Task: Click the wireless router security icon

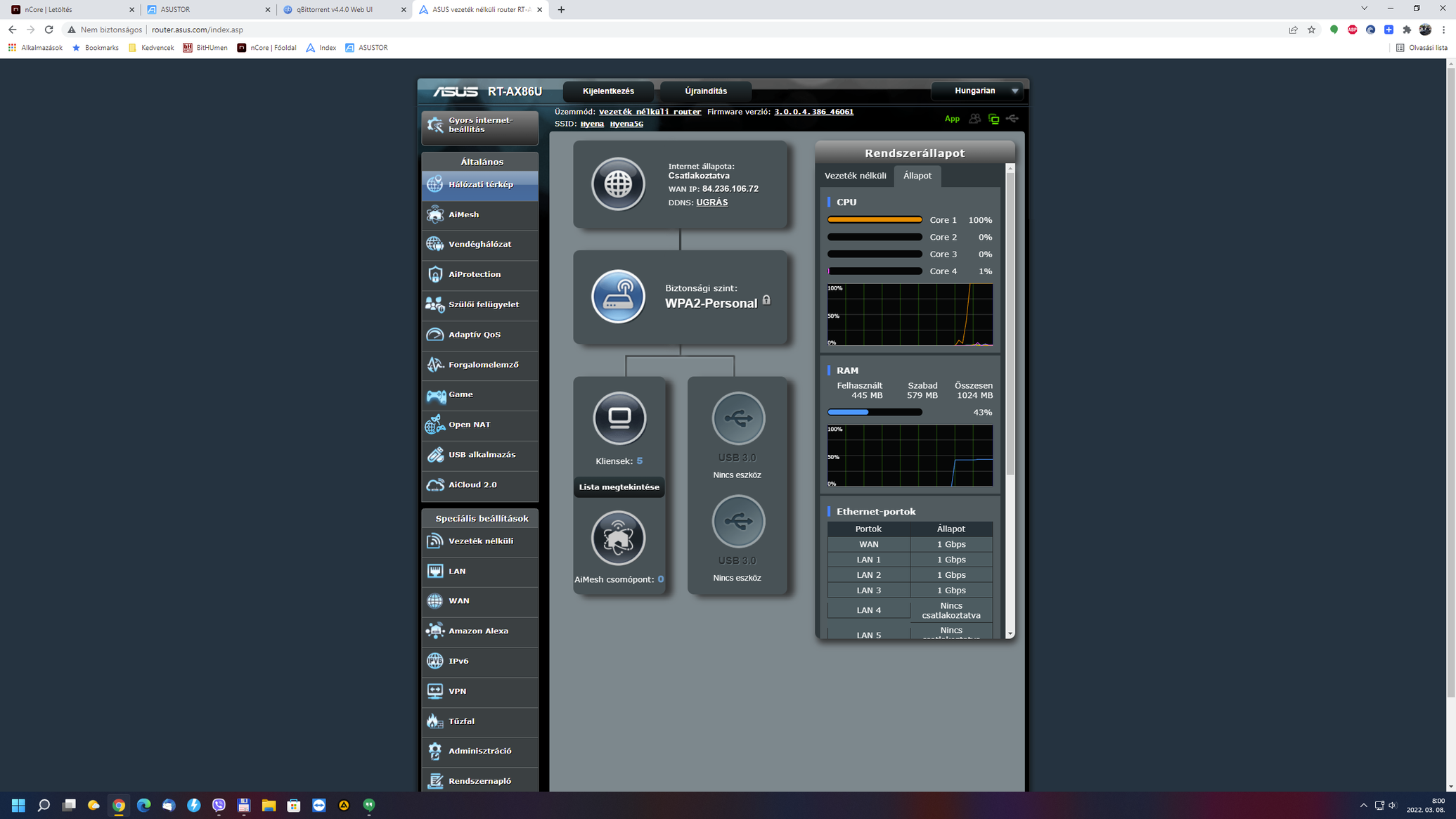Action: pos(618,297)
